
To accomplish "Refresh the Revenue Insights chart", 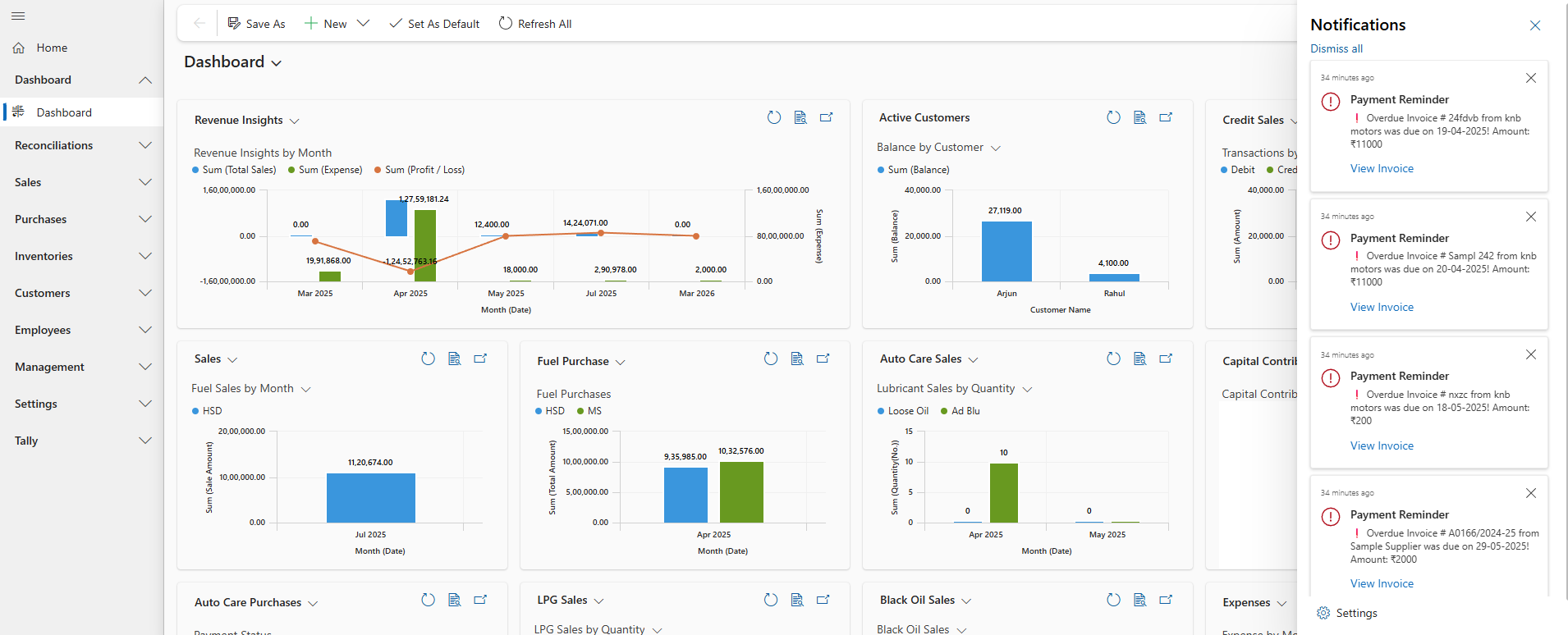I will click(x=773, y=117).
